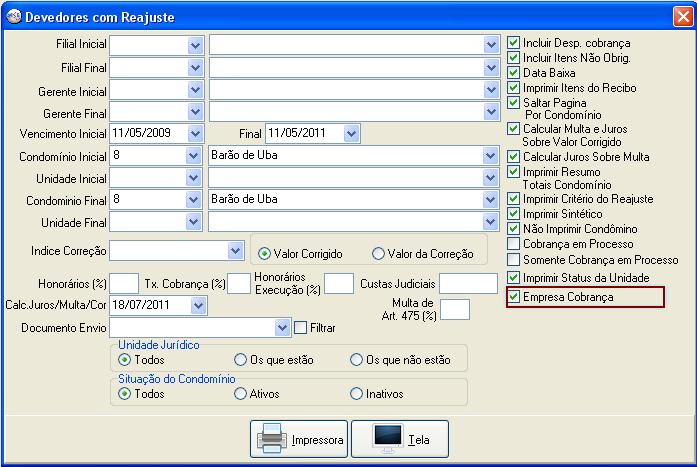This screenshot has height=467, width=697.
Task: Click the Impressora printer button
Action: [299, 439]
